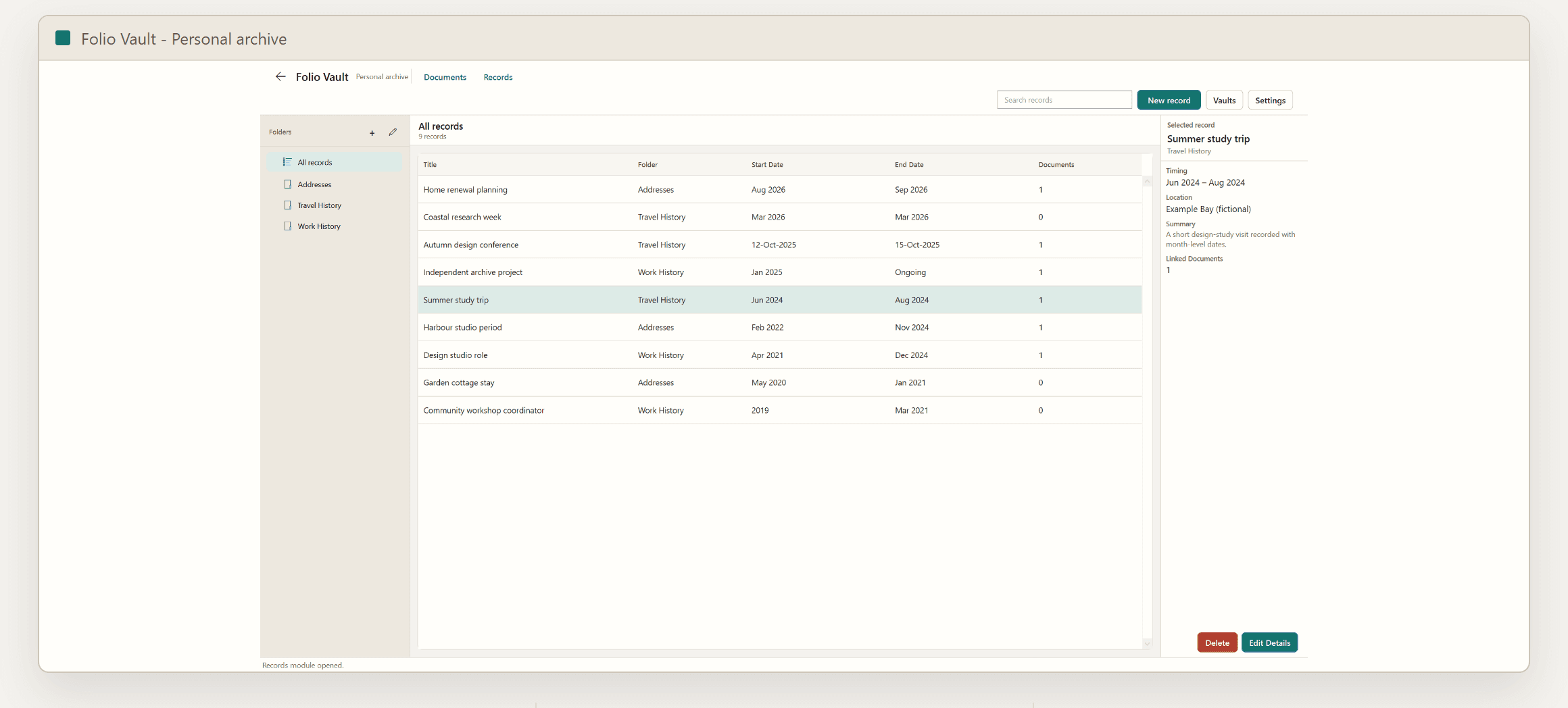This screenshot has height=708, width=1568.
Task: Open Settings
Action: [x=1270, y=100]
